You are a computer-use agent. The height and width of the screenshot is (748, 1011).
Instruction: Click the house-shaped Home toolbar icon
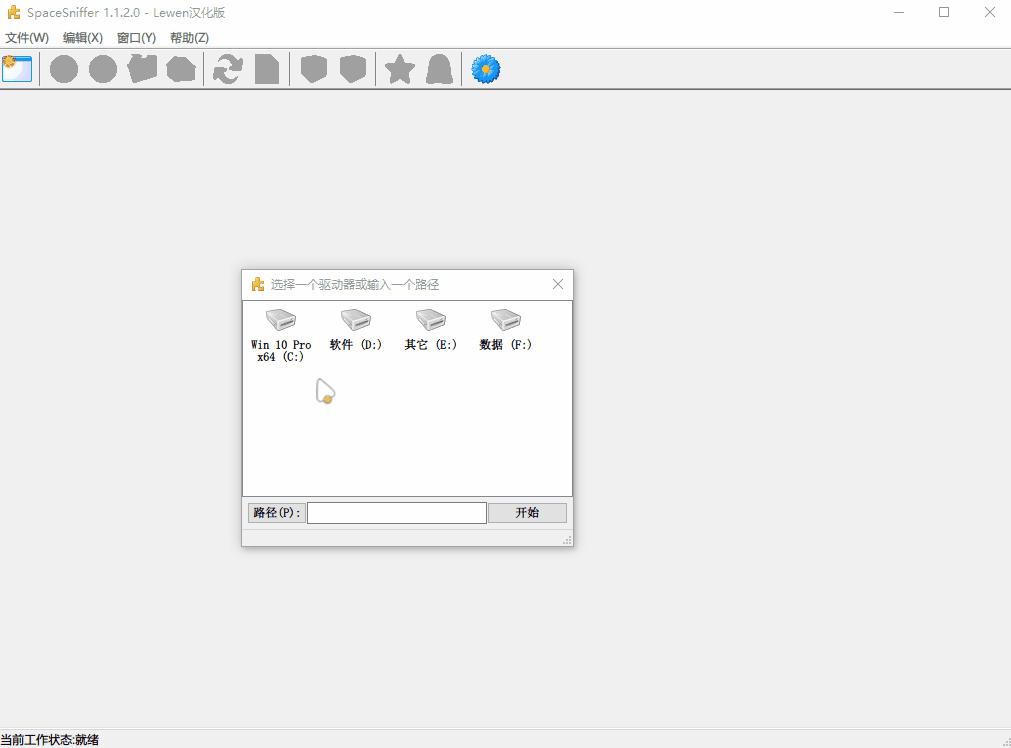point(181,69)
